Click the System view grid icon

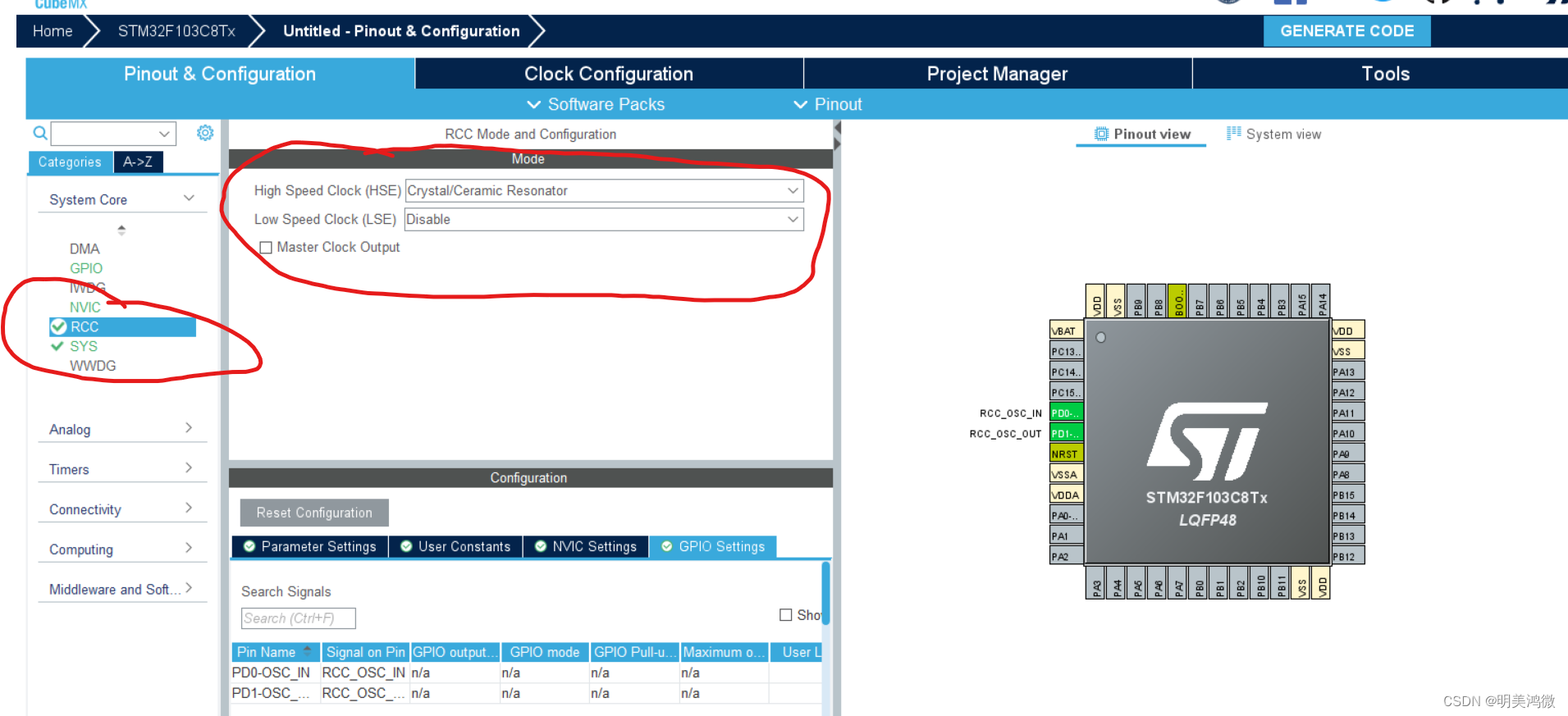pos(1233,133)
